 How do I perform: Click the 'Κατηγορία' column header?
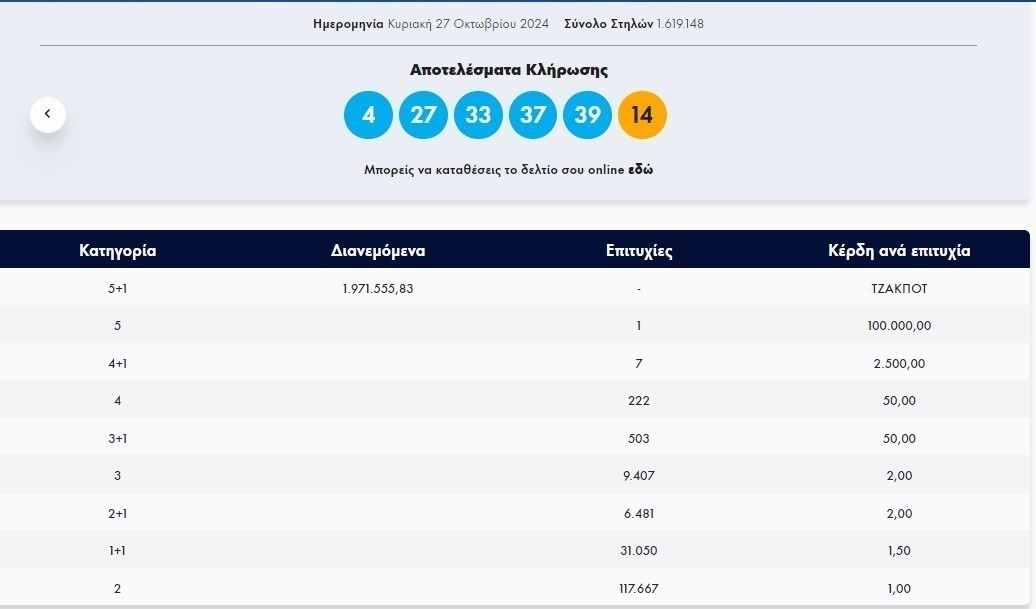[117, 251]
